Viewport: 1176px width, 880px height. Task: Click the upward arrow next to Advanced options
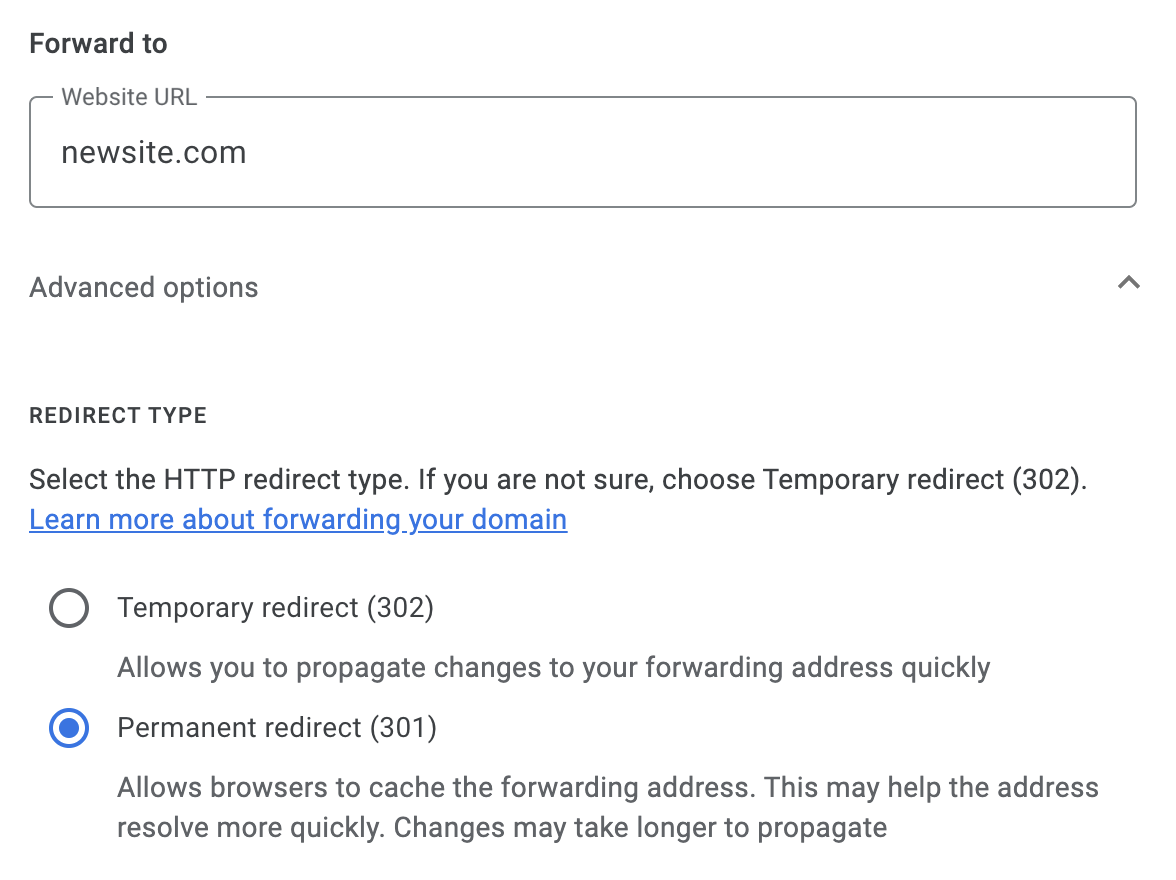click(x=1129, y=283)
